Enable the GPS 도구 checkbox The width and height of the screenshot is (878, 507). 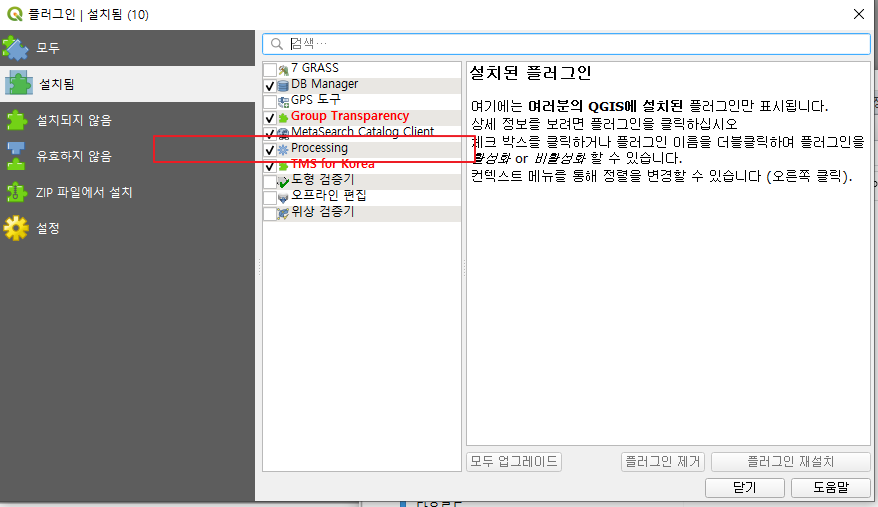tap(270, 101)
